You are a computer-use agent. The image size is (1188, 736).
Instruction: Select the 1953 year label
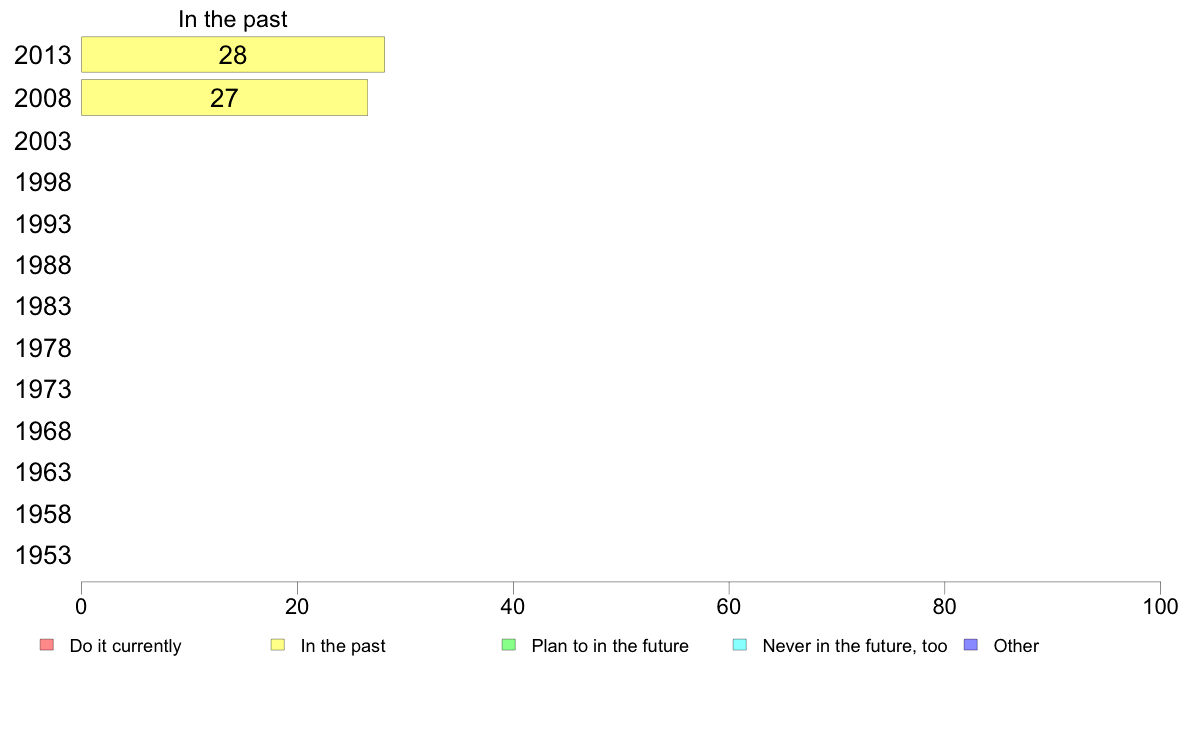tap(43, 556)
